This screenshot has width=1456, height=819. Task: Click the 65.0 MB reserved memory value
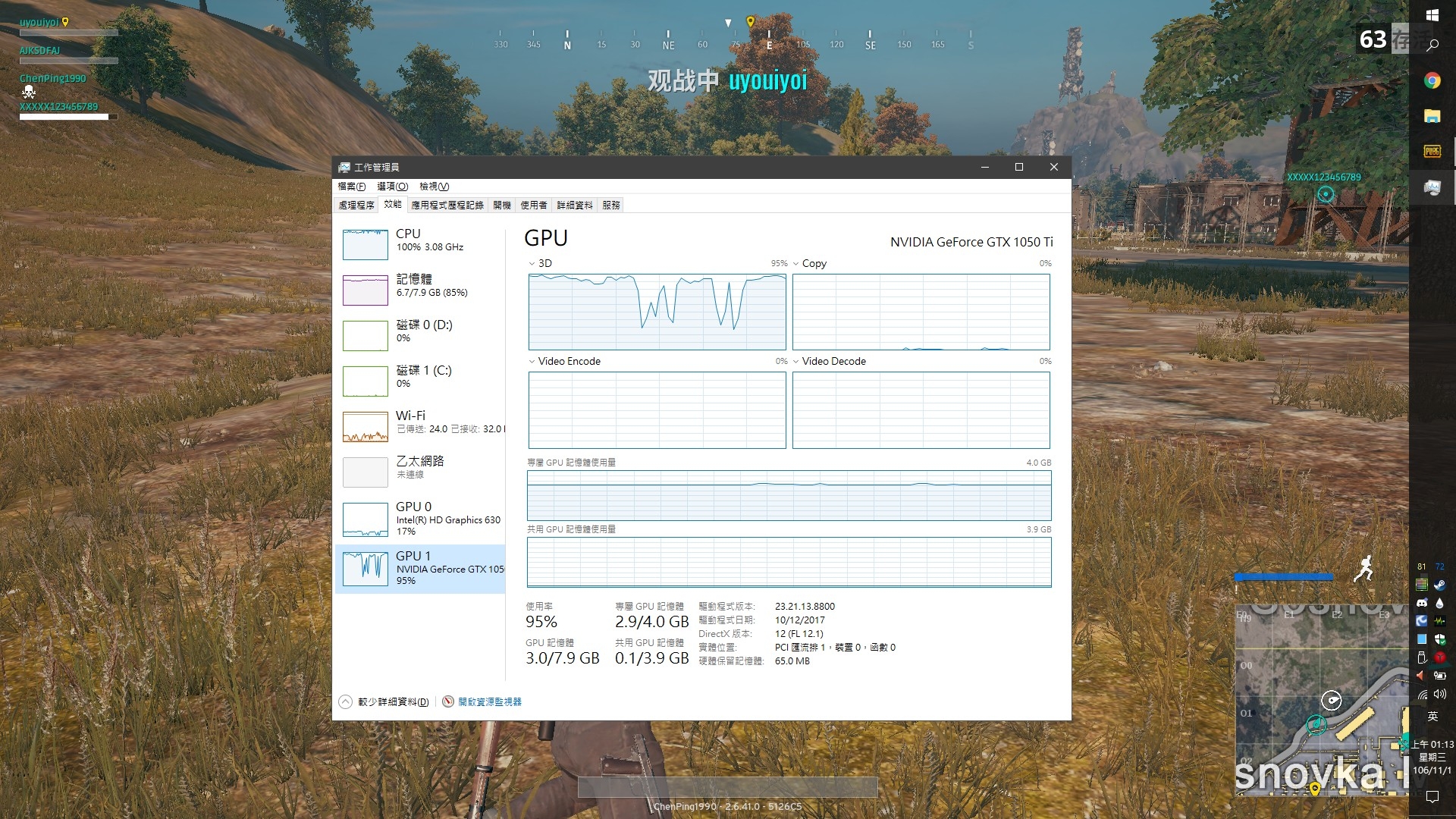tap(792, 661)
